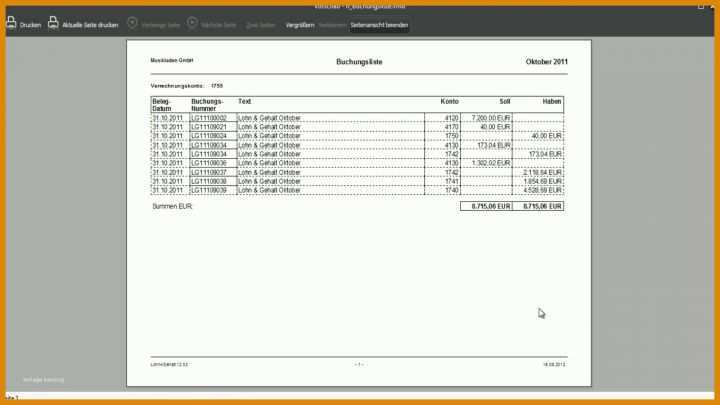Click Konto cell 1740
Image resolution: width=720 pixels, height=405 pixels.
[451, 190]
